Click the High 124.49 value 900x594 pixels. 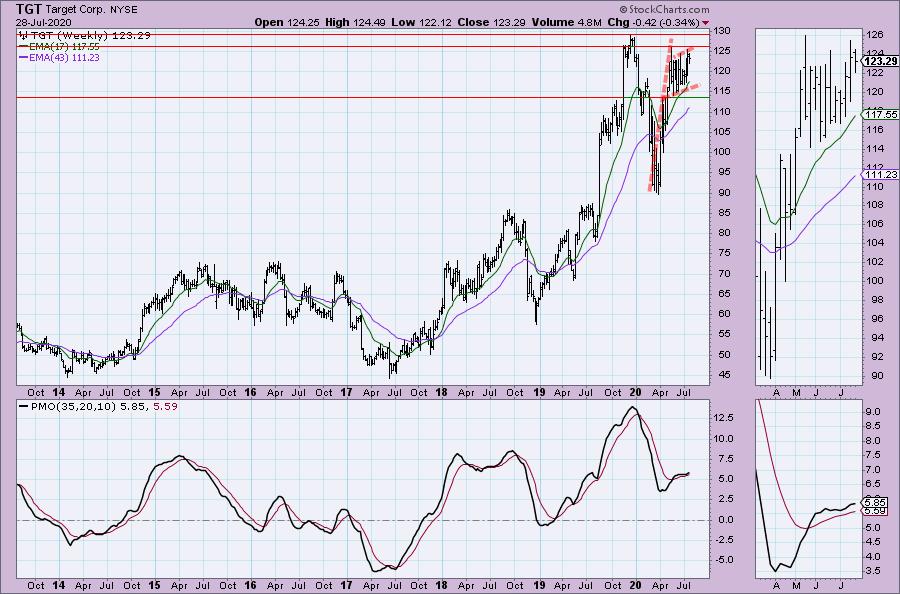356,22
